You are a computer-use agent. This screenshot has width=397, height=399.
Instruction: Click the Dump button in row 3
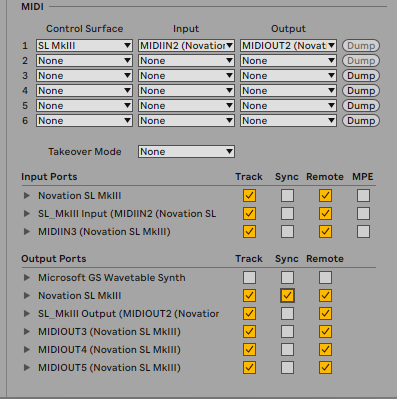pyautogui.click(x=361, y=76)
